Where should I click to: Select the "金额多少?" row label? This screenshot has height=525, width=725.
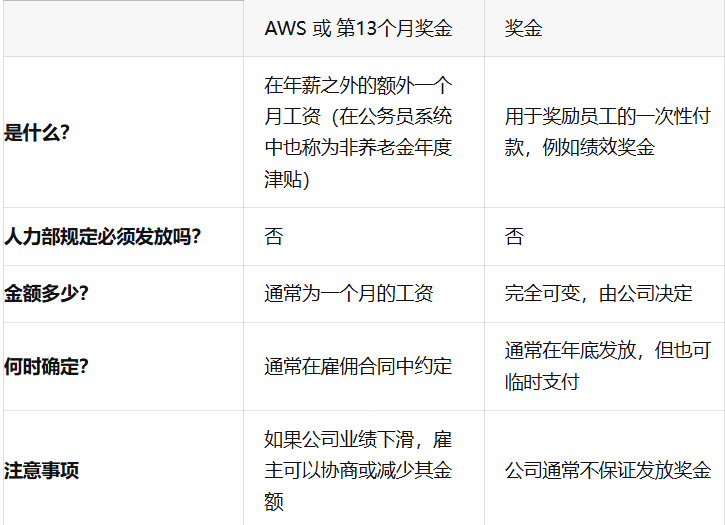coord(46,294)
